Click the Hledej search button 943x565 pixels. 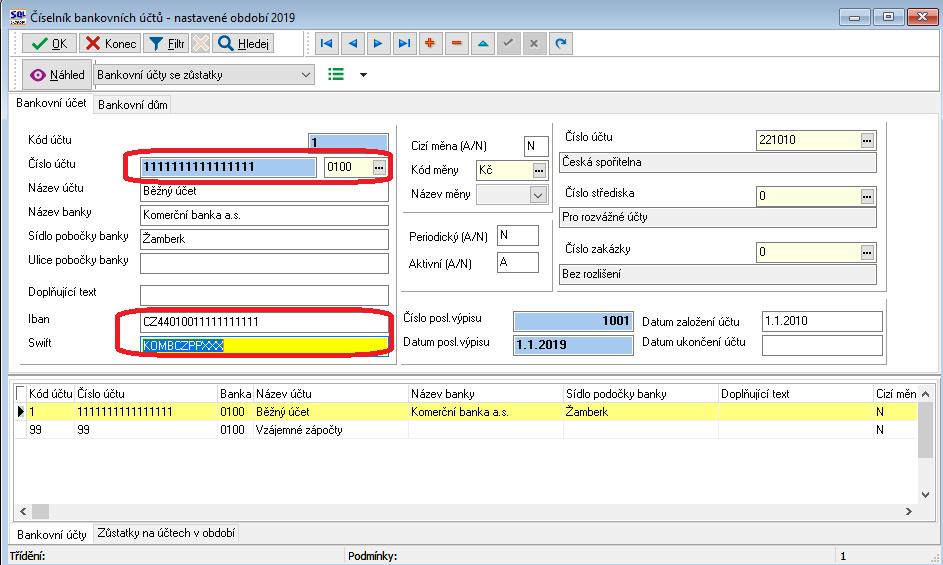[x=244, y=43]
